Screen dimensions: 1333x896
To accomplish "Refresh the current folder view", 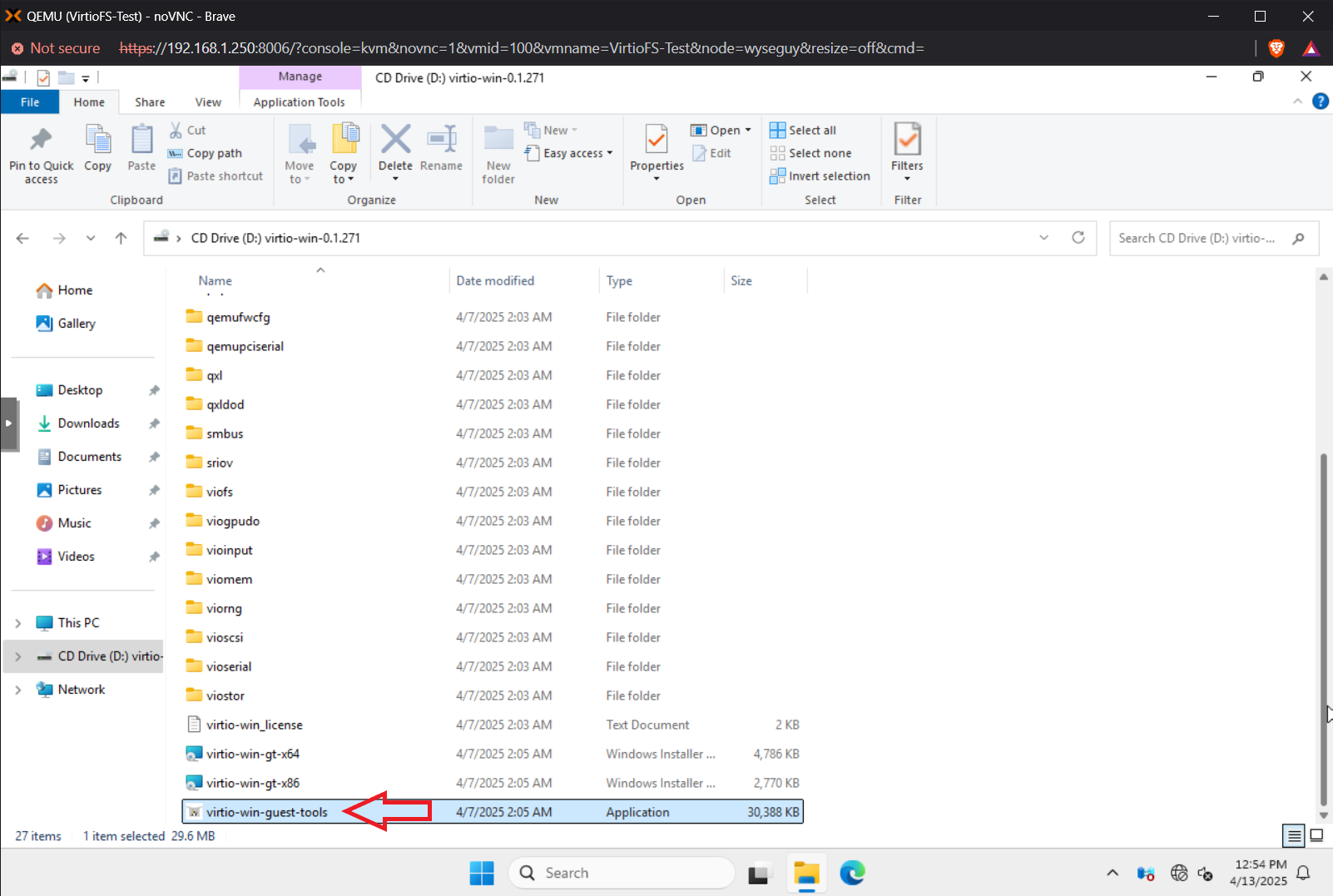I will tap(1078, 237).
